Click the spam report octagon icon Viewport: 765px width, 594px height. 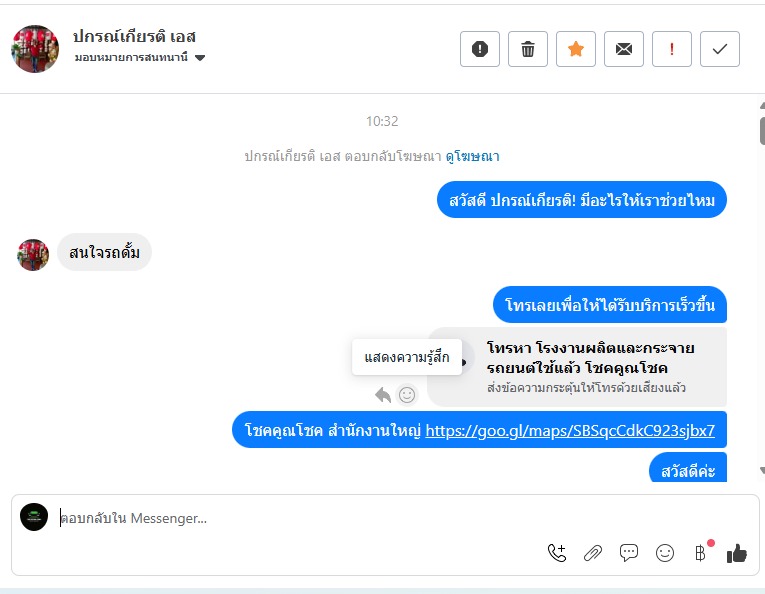pyautogui.click(x=480, y=49)
